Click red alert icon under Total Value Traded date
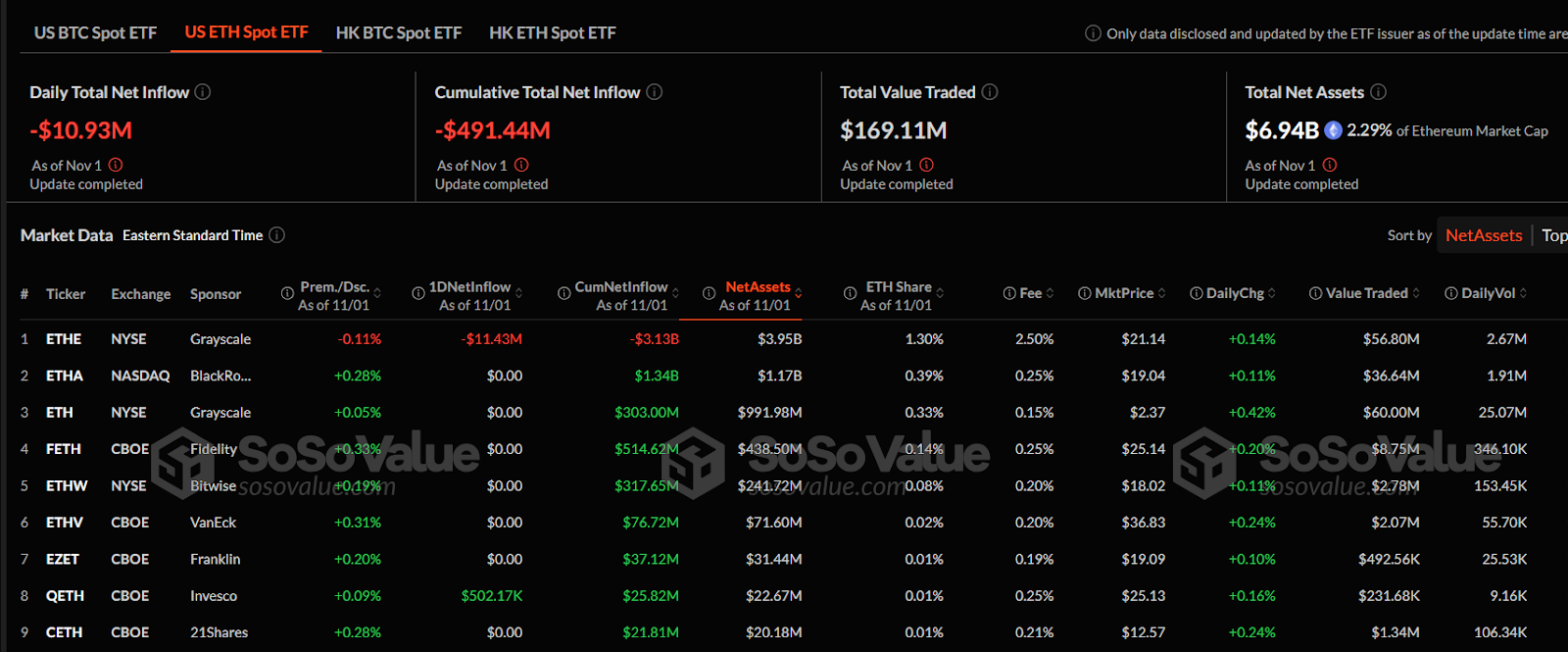Viewport: 1568px width, 652px height. [926, 165]
